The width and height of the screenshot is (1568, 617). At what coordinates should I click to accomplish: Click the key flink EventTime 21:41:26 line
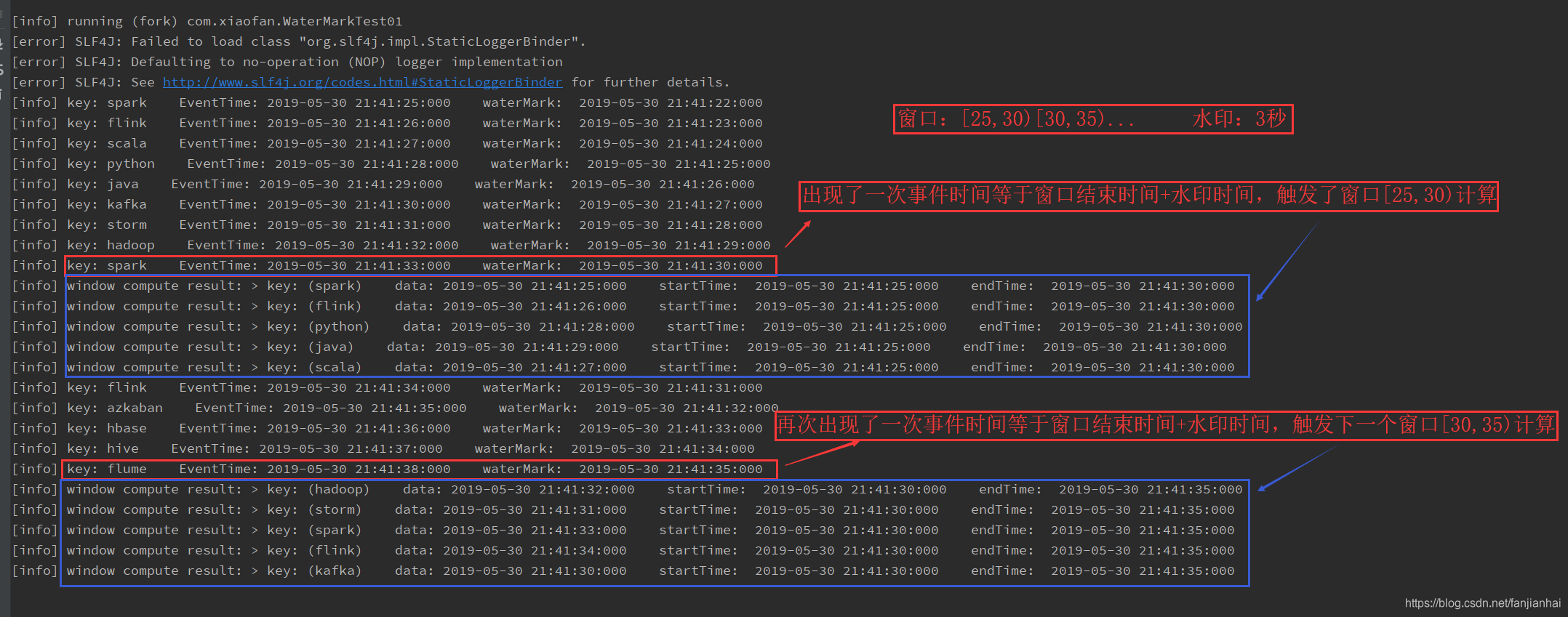[x=388, y=123]
